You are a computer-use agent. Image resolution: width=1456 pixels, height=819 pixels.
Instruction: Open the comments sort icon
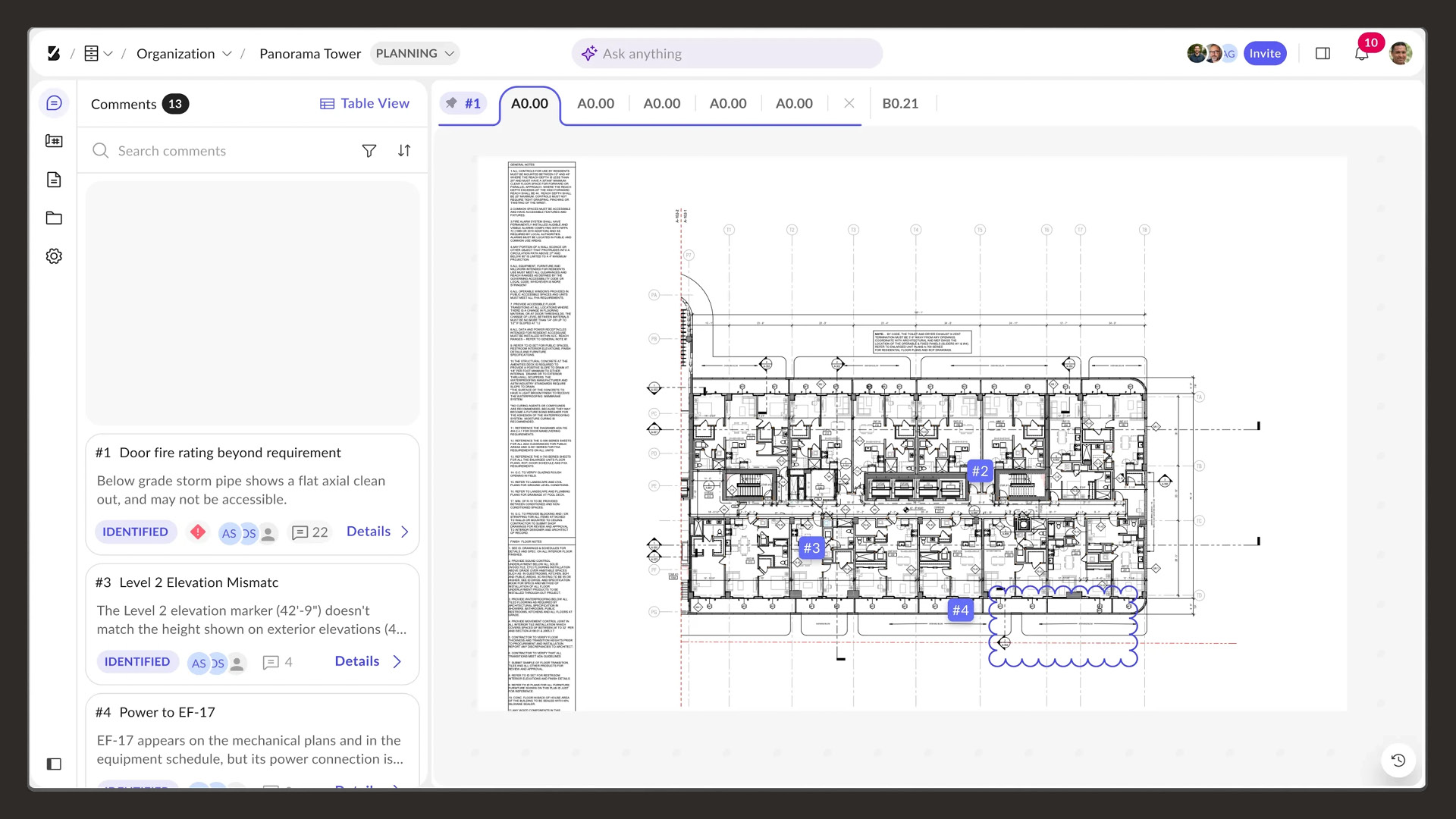404,151
